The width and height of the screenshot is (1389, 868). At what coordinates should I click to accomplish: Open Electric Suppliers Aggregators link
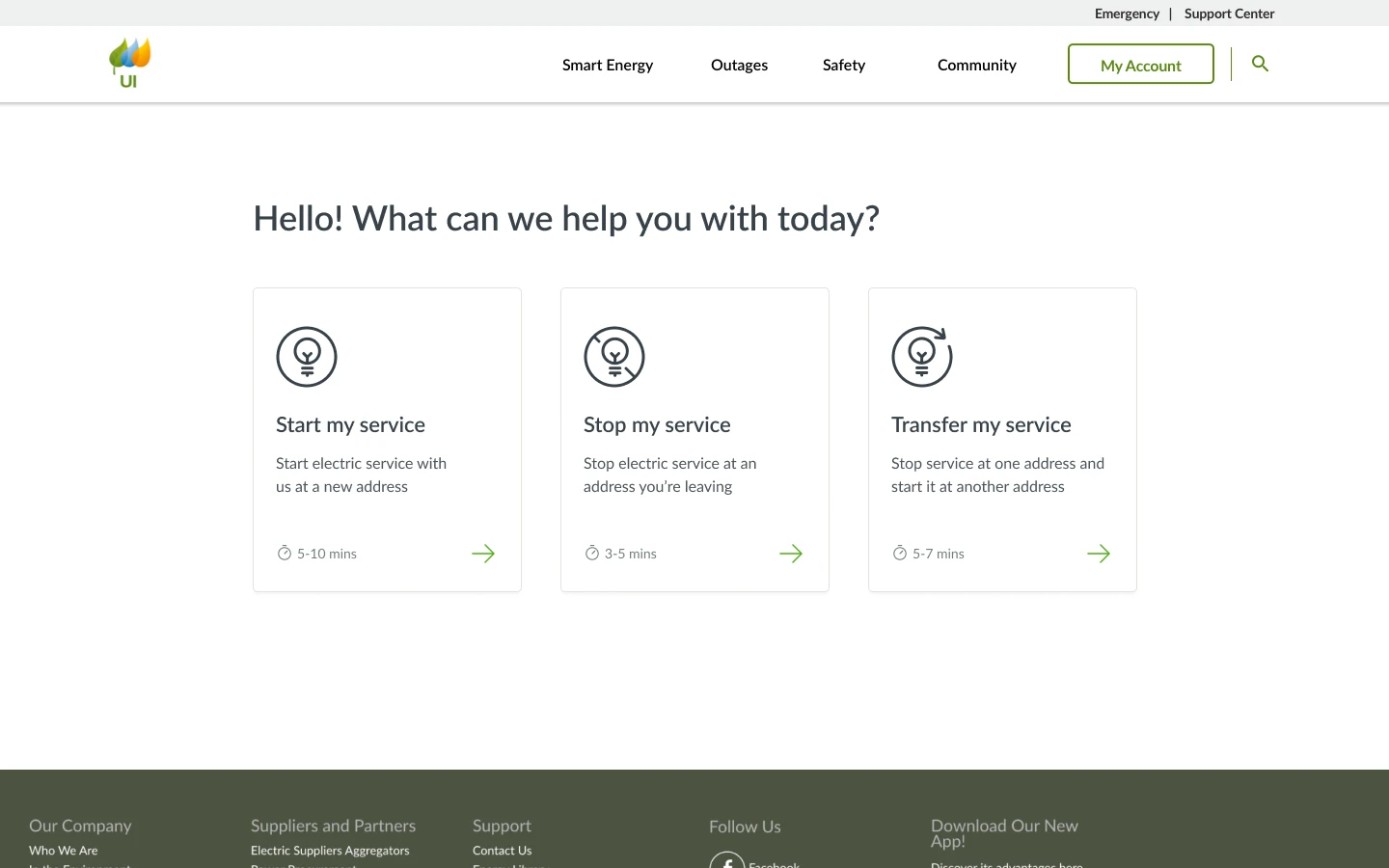(330, 851)
